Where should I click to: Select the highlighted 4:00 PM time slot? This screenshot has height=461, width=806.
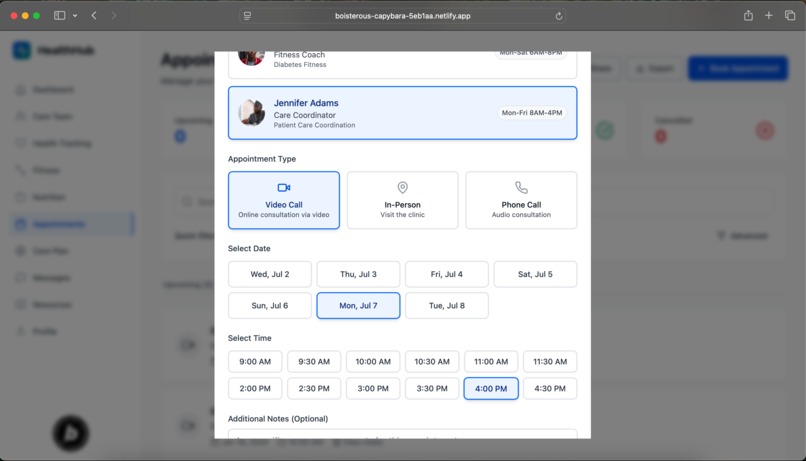point(491,389)
